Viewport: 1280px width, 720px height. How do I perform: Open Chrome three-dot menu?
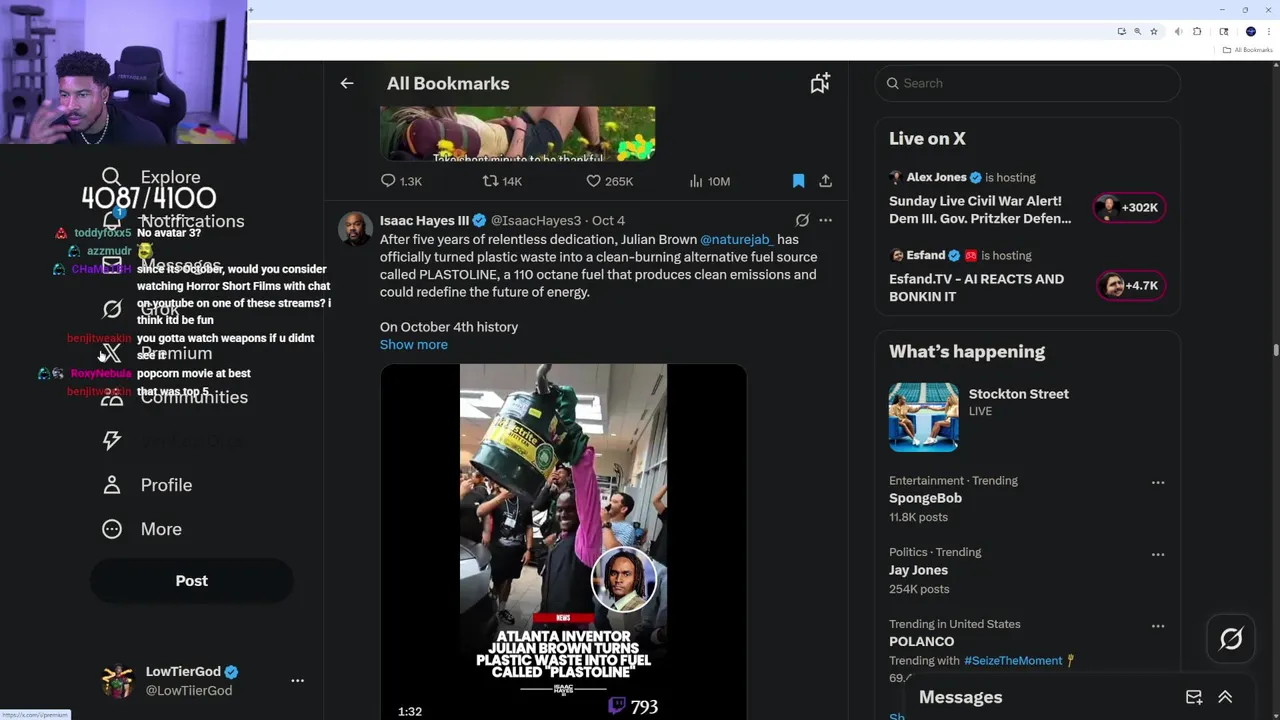pyautogui.click(x=1269, y=32)
